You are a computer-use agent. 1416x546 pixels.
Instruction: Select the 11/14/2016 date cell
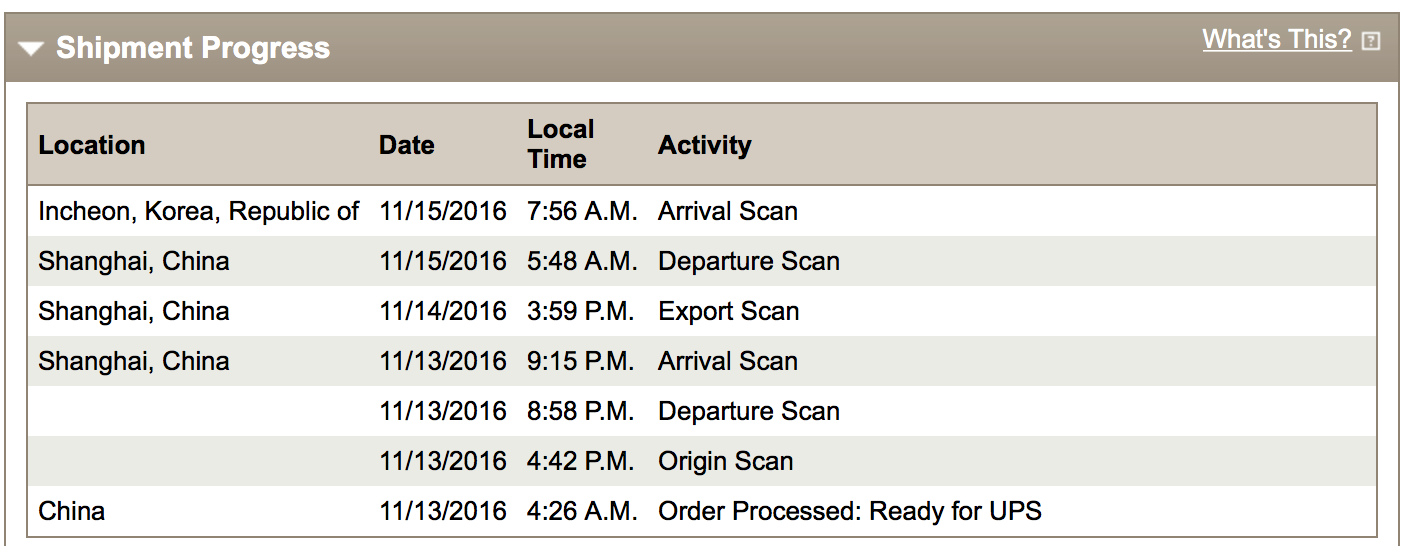[x=443, y=311]
